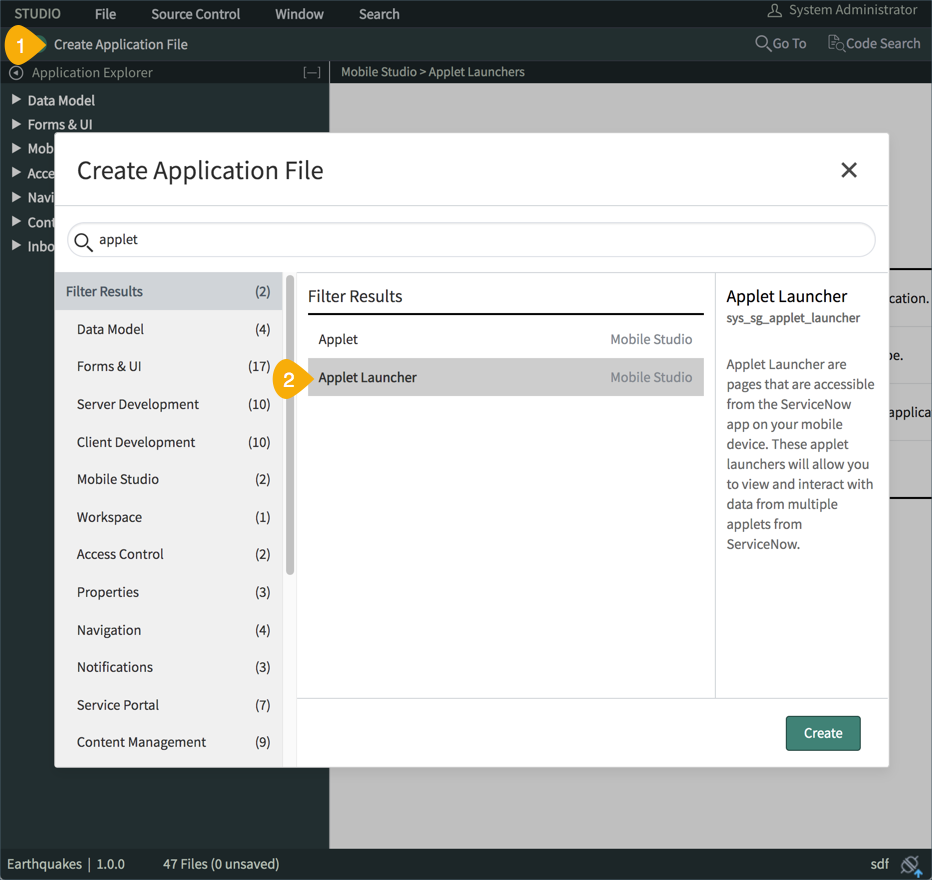Open the Source Control menu
The height and width of the screenshot is (880, 932).
tap(195, 13)
